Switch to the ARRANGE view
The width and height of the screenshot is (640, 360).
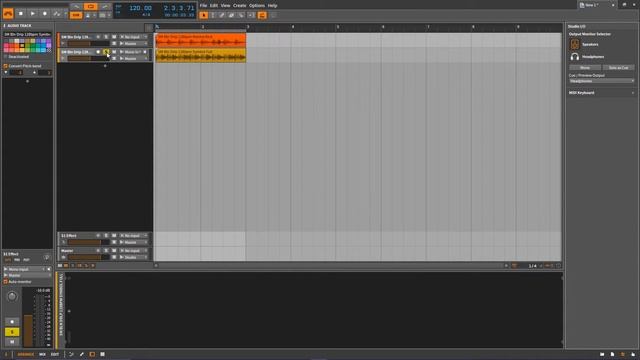[x=25, y=354]
